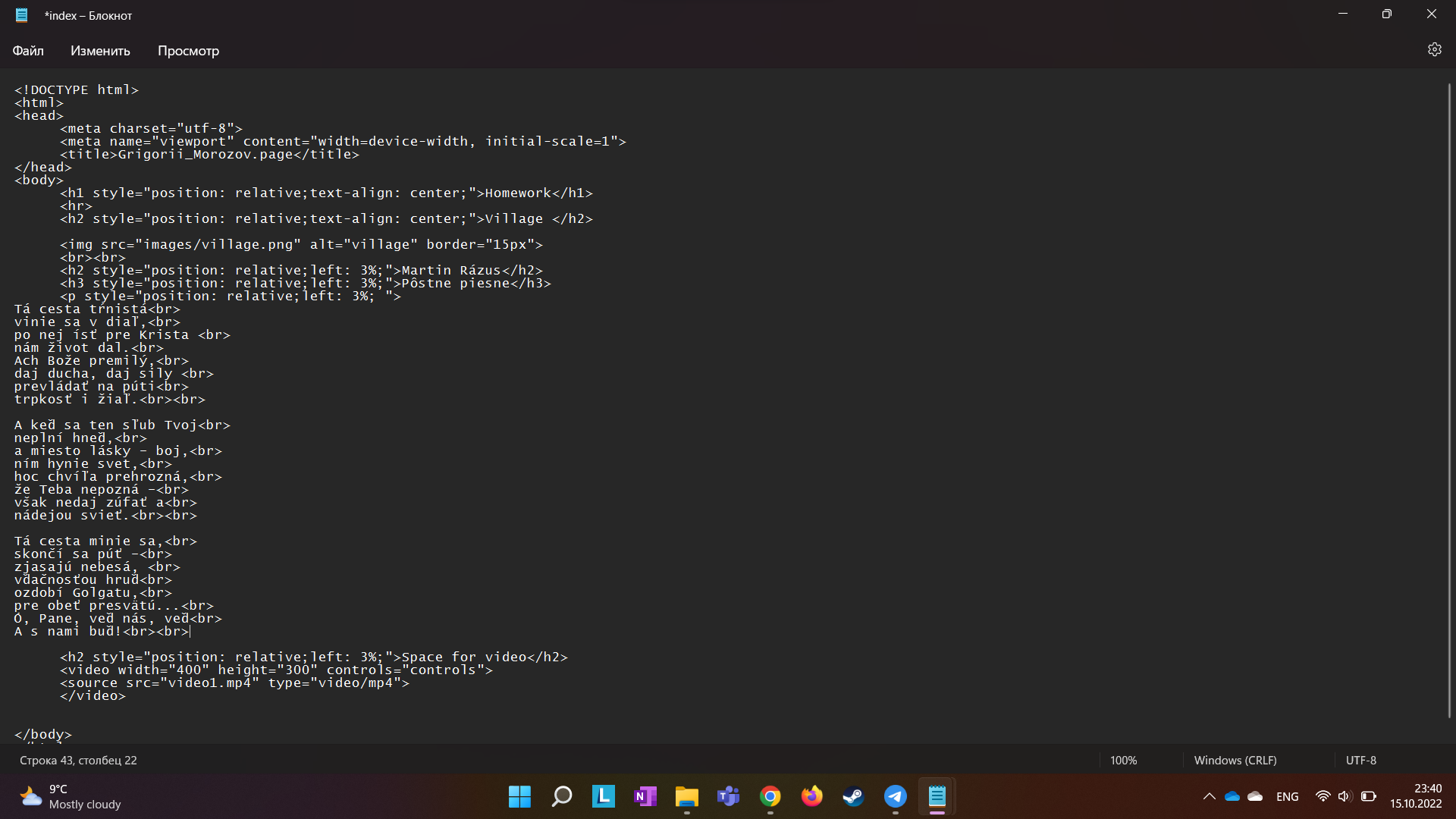Click the 100% zoom level in status bar
Image resolution: width=1456 pixels, height=819 pixels.
(x=1124, y=760)
